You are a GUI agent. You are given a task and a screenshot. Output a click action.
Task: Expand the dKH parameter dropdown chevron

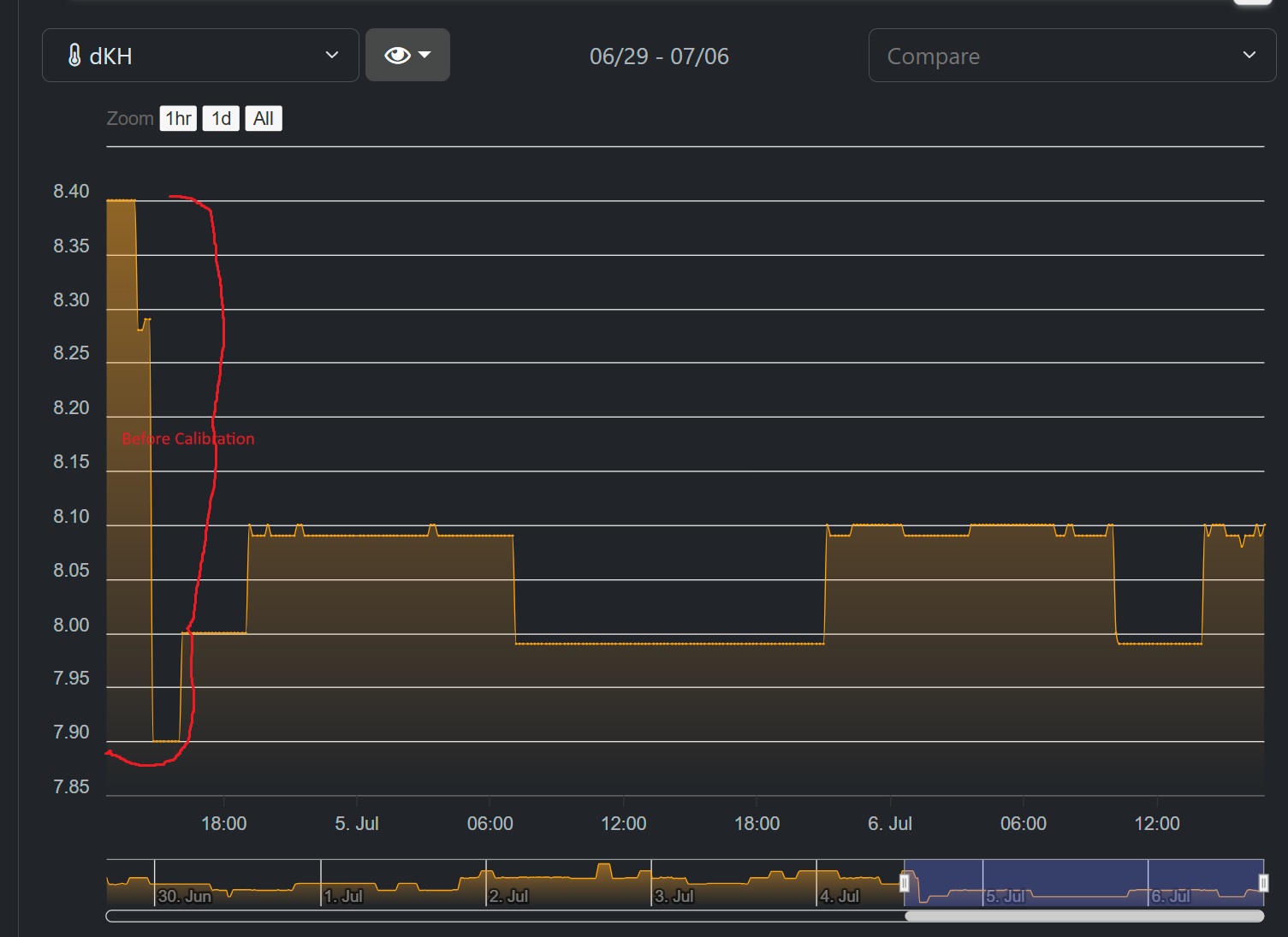pyautogui.click(x=332, y=56)
